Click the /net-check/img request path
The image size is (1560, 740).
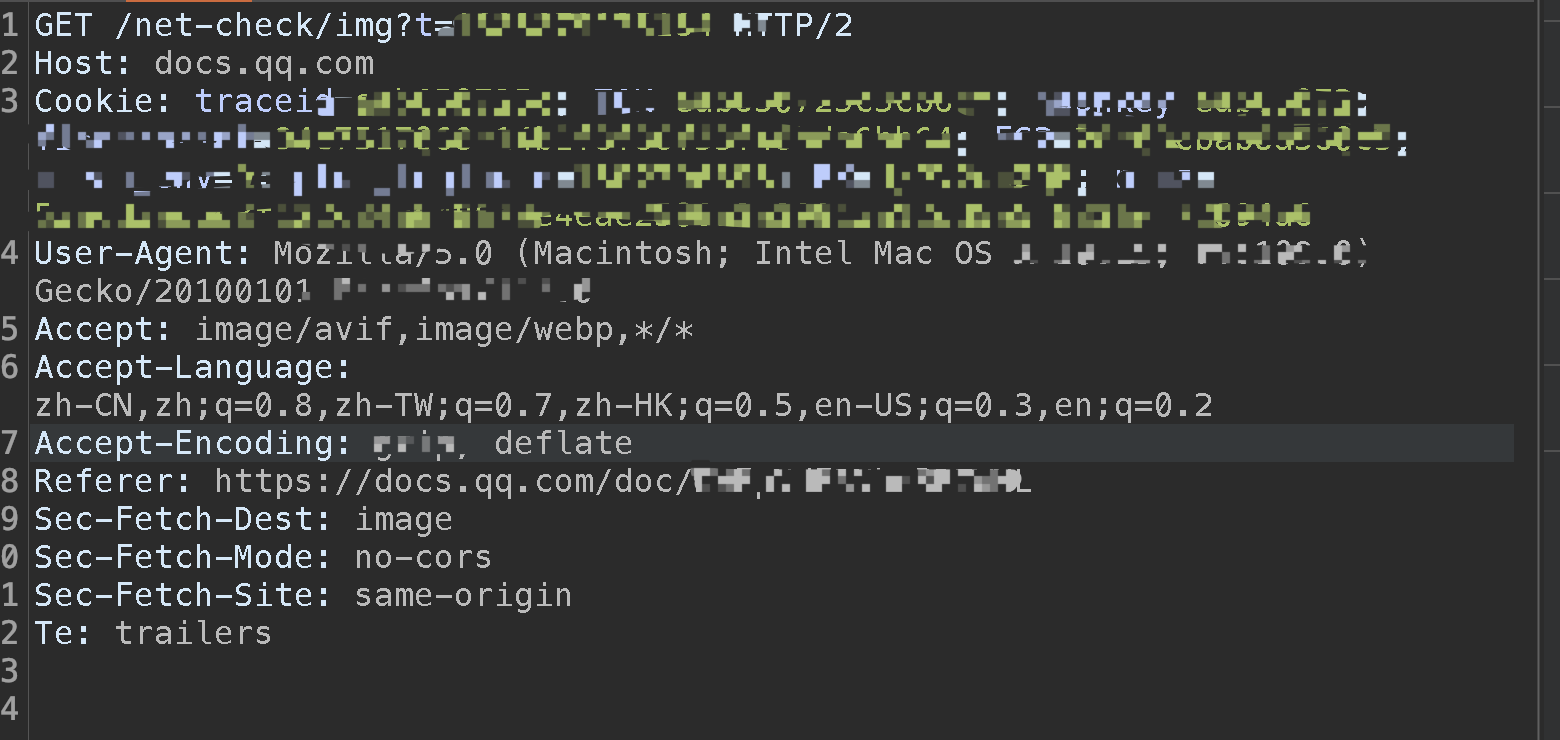pyautogui.click(x=255, y=26)
